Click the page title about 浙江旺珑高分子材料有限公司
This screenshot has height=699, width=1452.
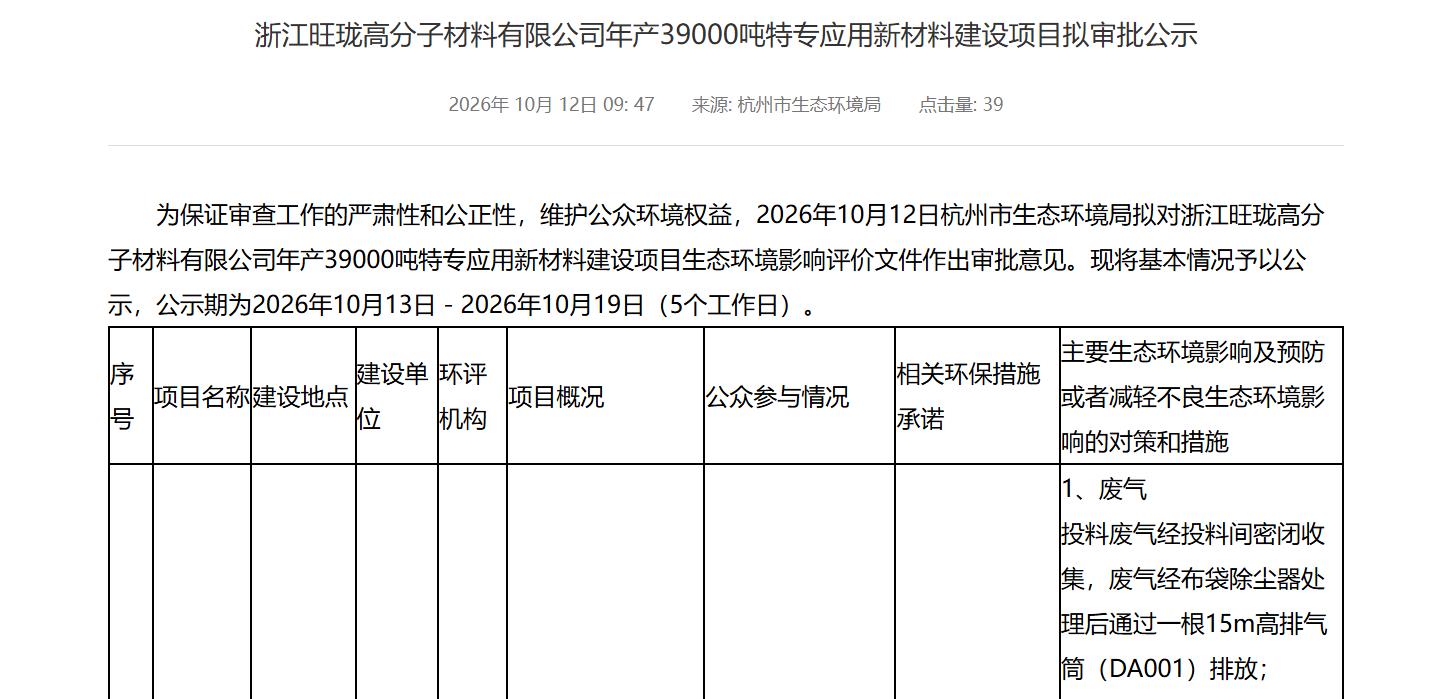point(726,36)
